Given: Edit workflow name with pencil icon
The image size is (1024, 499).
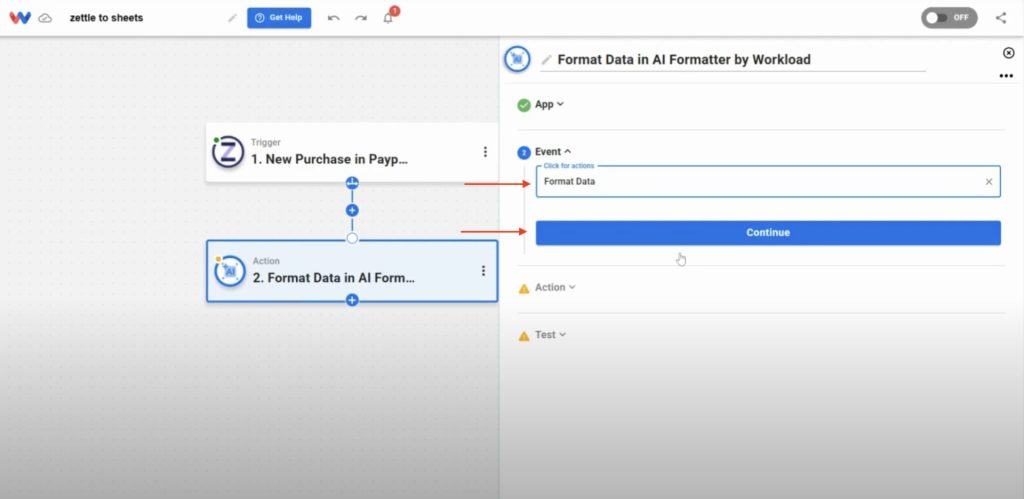Looking at the screenshot, I should pos(232,18).
